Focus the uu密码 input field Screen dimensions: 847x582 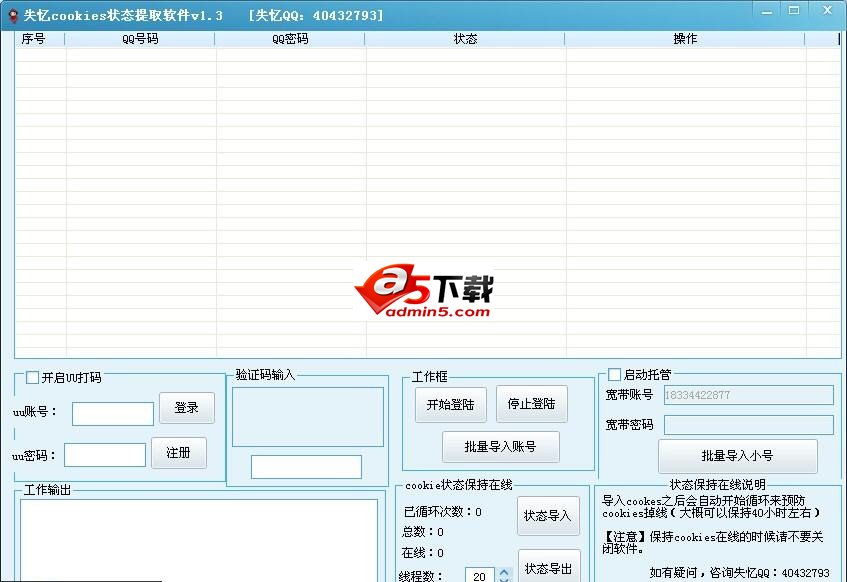105,455
